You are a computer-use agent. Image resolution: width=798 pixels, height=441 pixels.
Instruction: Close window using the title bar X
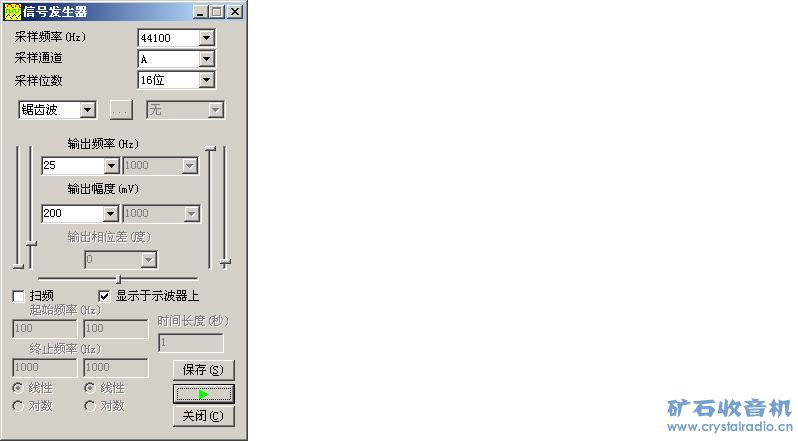coord(234,12)
